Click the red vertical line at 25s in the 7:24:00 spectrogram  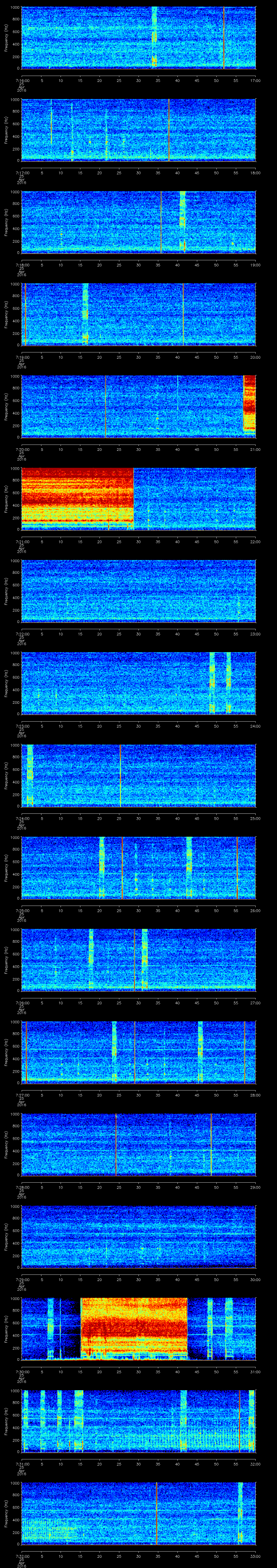point(121,775)
